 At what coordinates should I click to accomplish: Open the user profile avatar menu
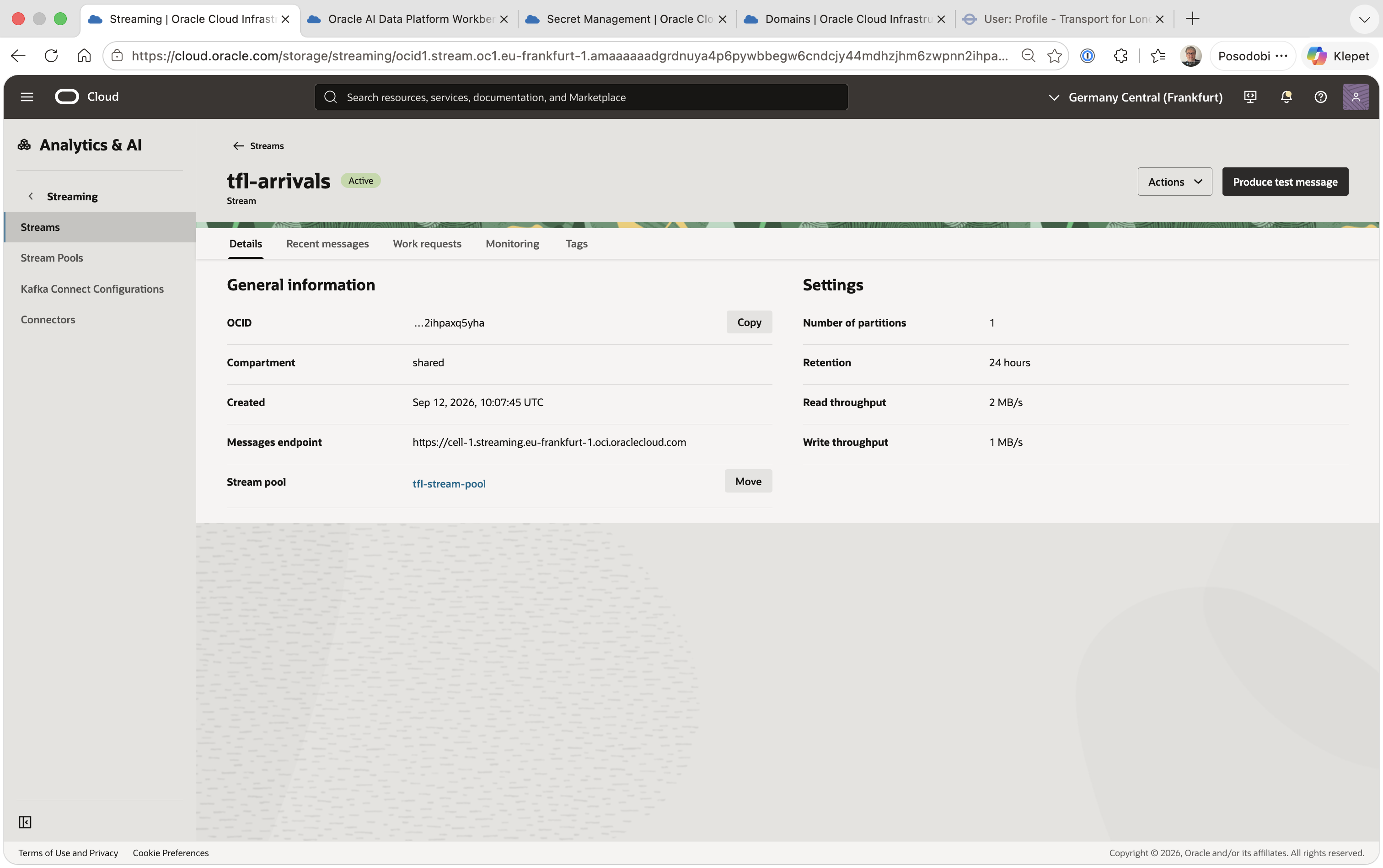1356,97
